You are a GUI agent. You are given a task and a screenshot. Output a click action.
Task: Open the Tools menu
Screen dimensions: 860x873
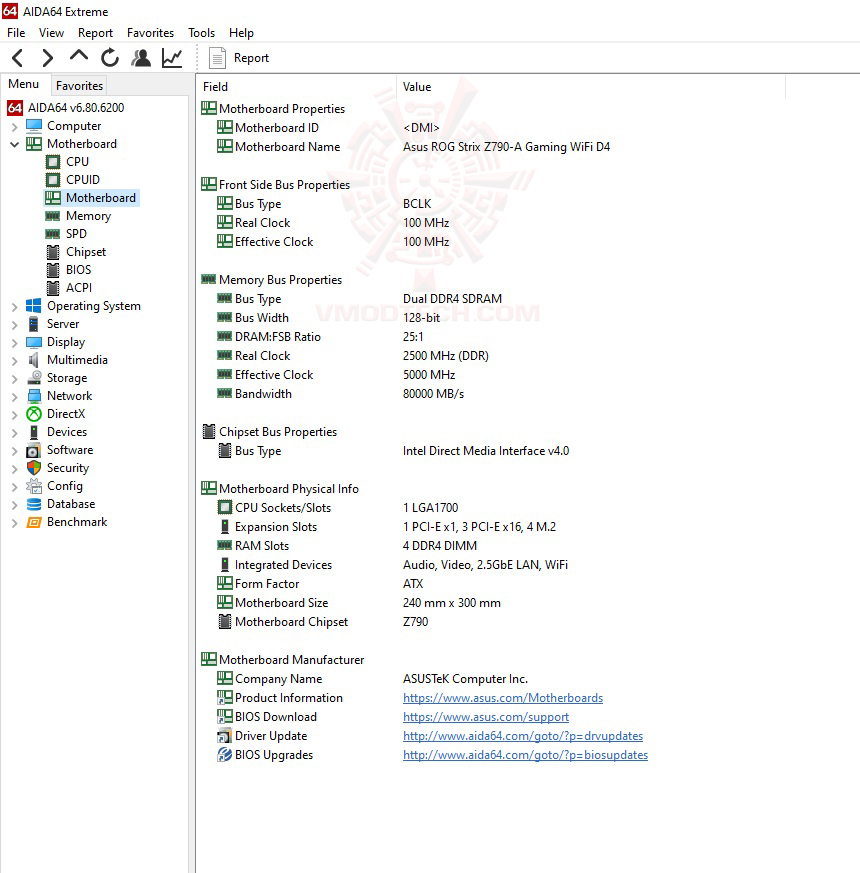[x=201, y=33]
